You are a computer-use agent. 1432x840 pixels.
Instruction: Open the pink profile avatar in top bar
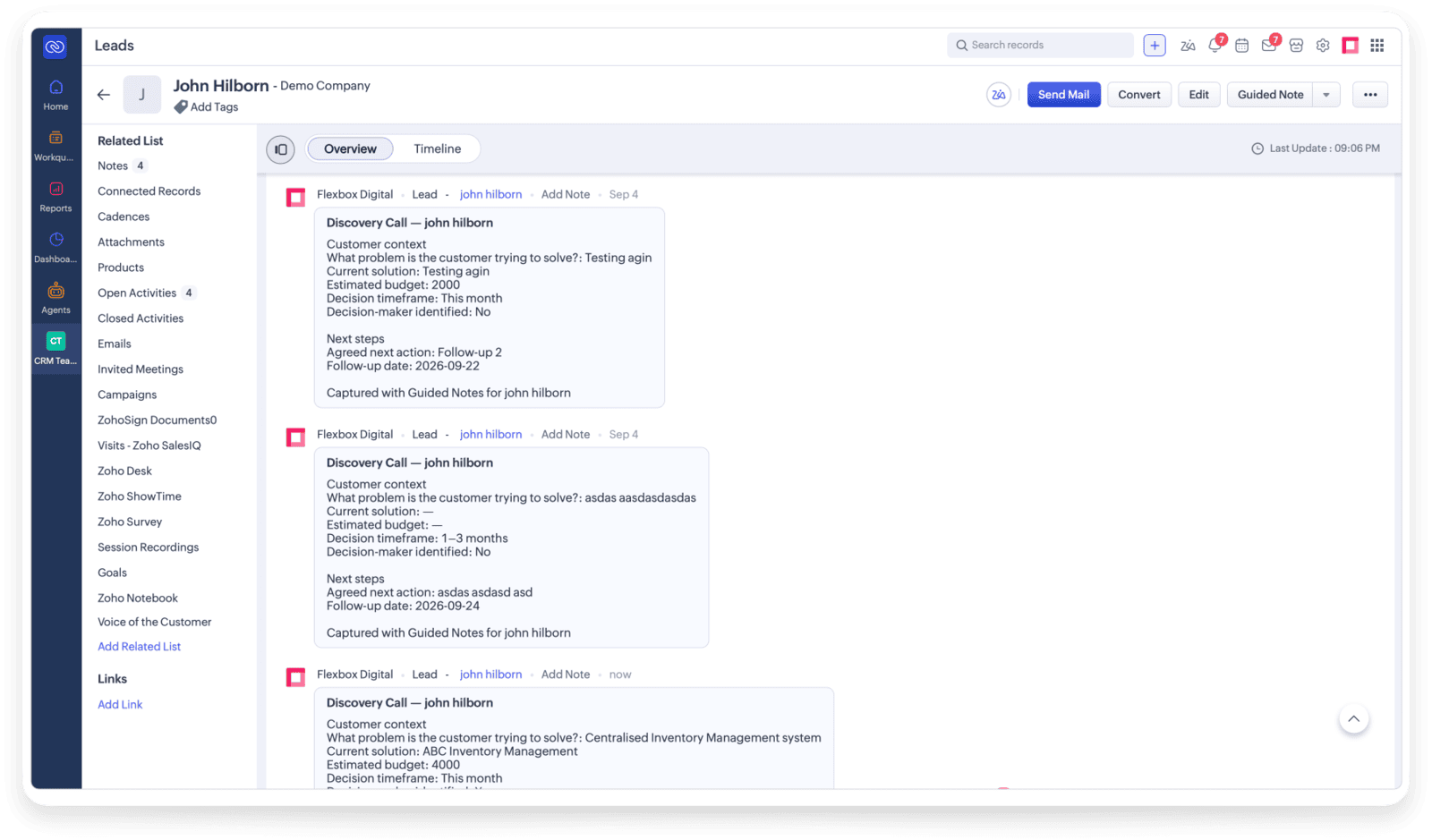pos(1350,45)
